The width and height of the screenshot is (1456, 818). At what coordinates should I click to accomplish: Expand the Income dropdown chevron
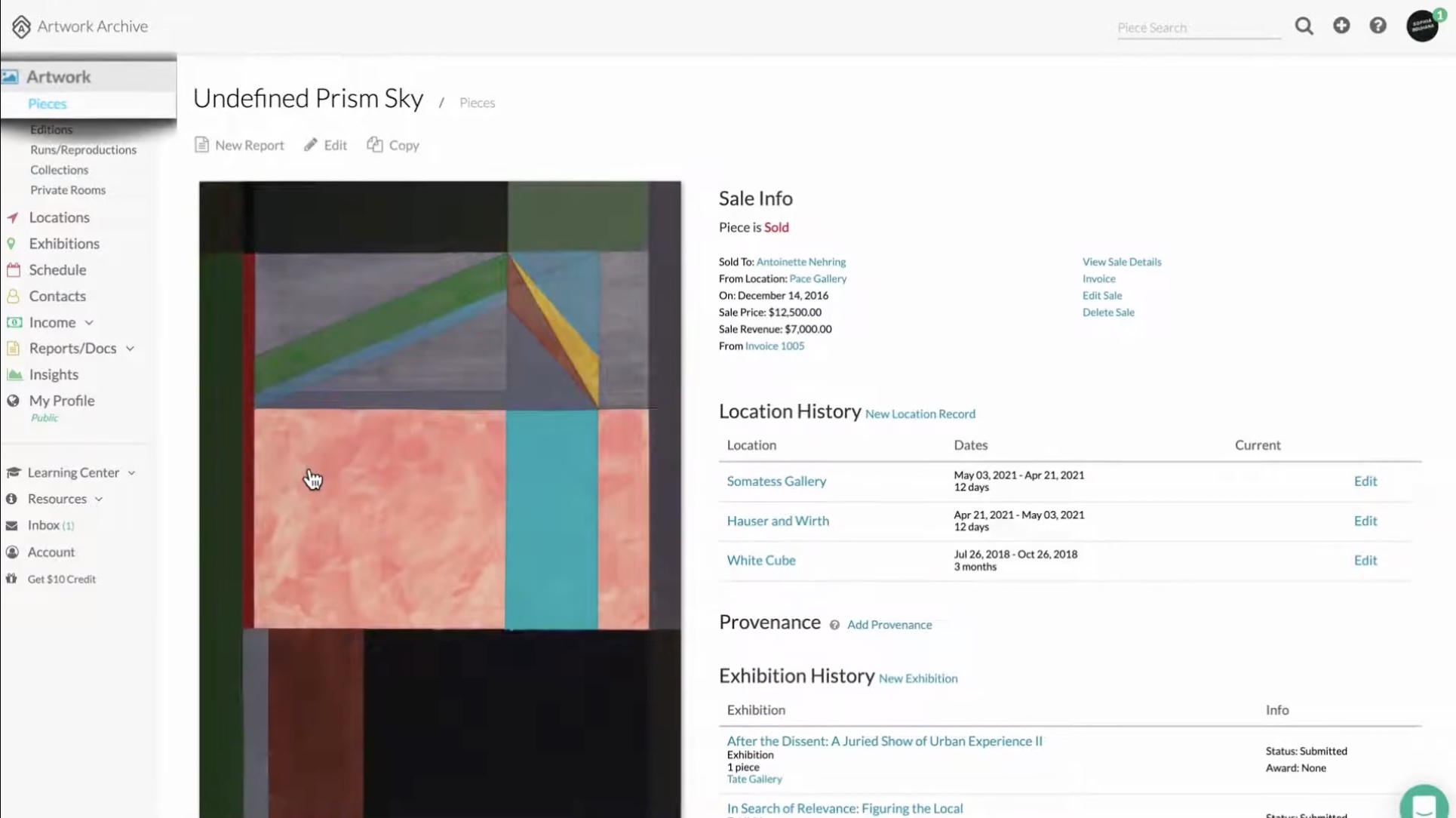point(89,323)
